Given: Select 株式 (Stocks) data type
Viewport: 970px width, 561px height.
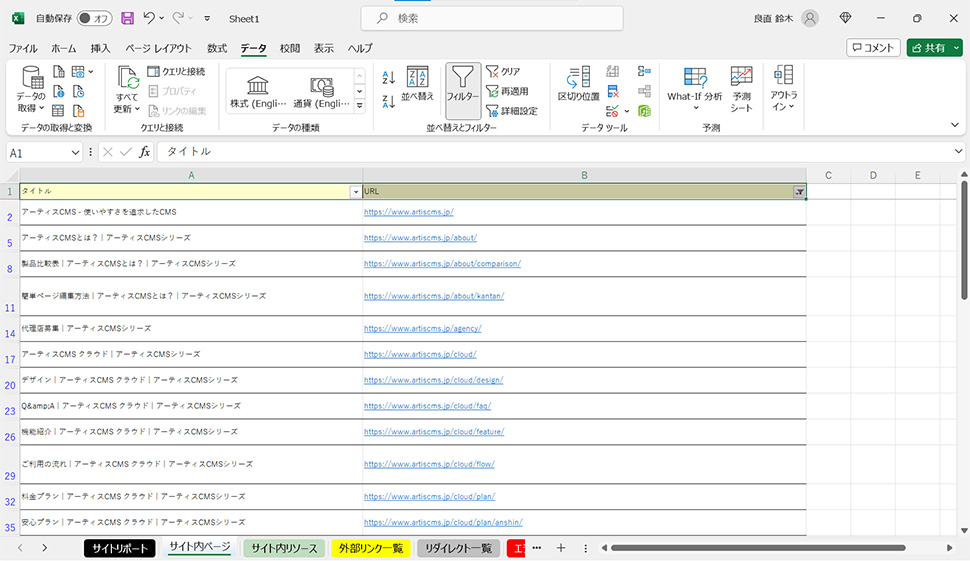Looking at the screenshot, I should click(x=258, y=92).
